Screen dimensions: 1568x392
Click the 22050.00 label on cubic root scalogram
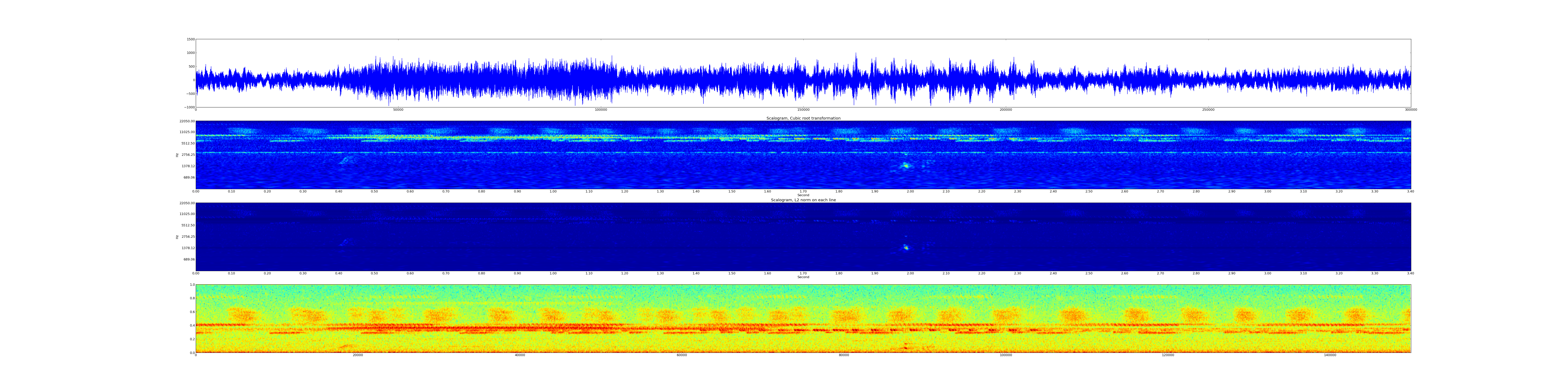click(x=187, y=121)
